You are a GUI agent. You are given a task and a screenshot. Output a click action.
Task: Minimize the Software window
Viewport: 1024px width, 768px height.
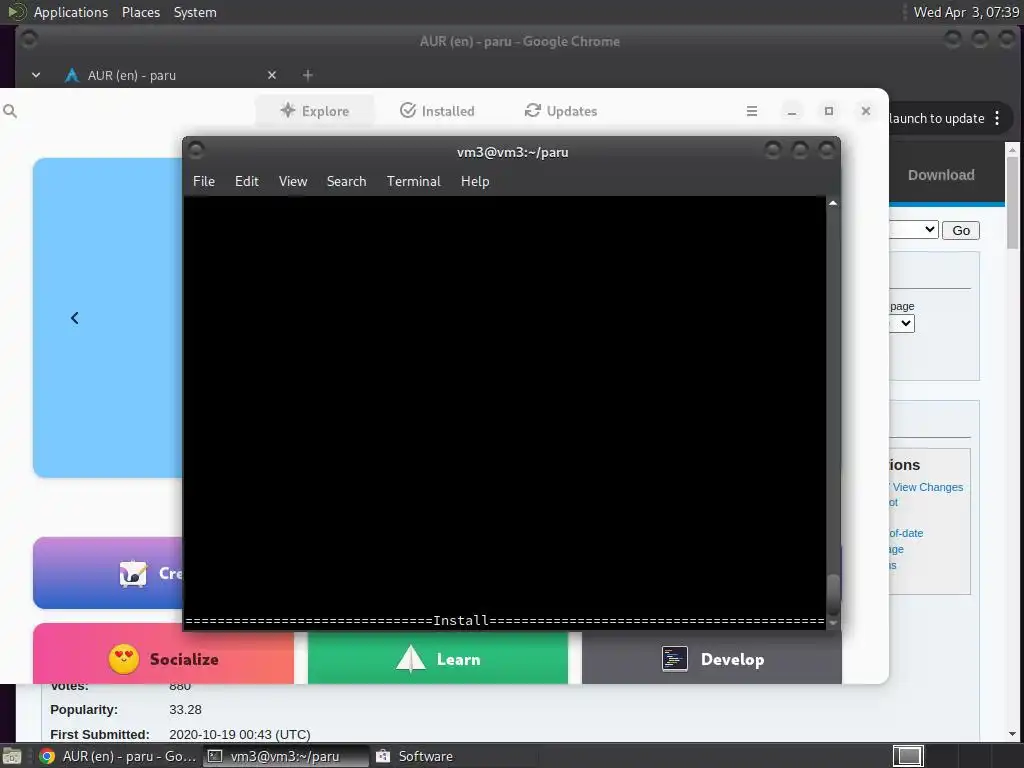[792, 111]
